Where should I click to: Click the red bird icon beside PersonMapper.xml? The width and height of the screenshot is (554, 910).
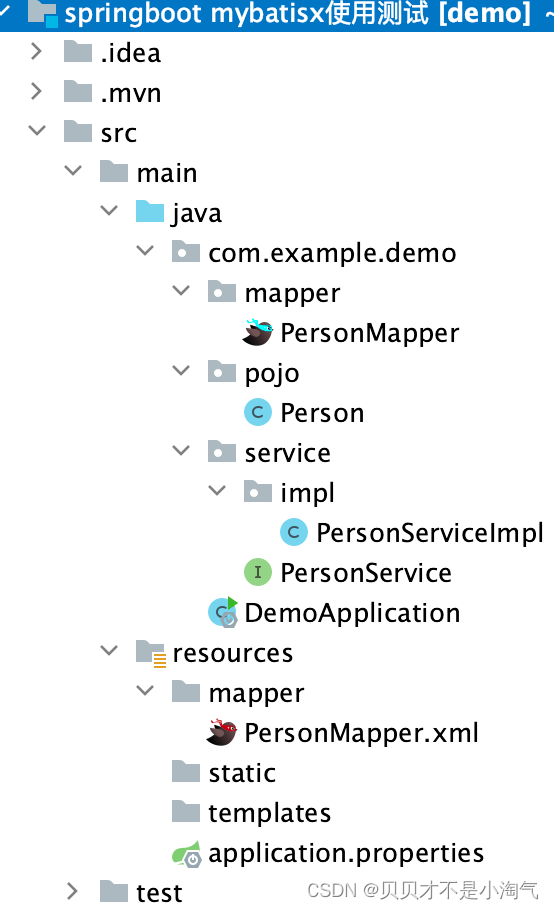pos(222,732)
